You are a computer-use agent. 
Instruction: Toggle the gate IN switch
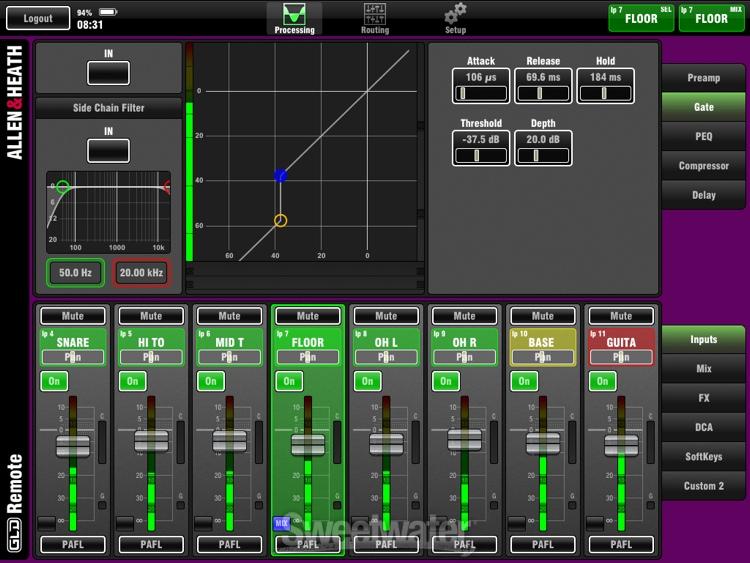[108, 72]
